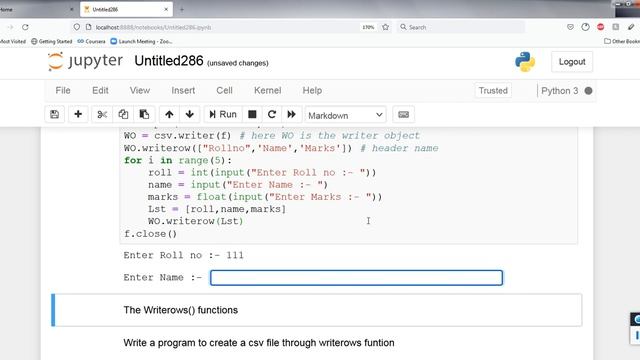This screenshot has width=640, height=360.
Task: Click the Trusted notebook button
Action: pos(493,91)
